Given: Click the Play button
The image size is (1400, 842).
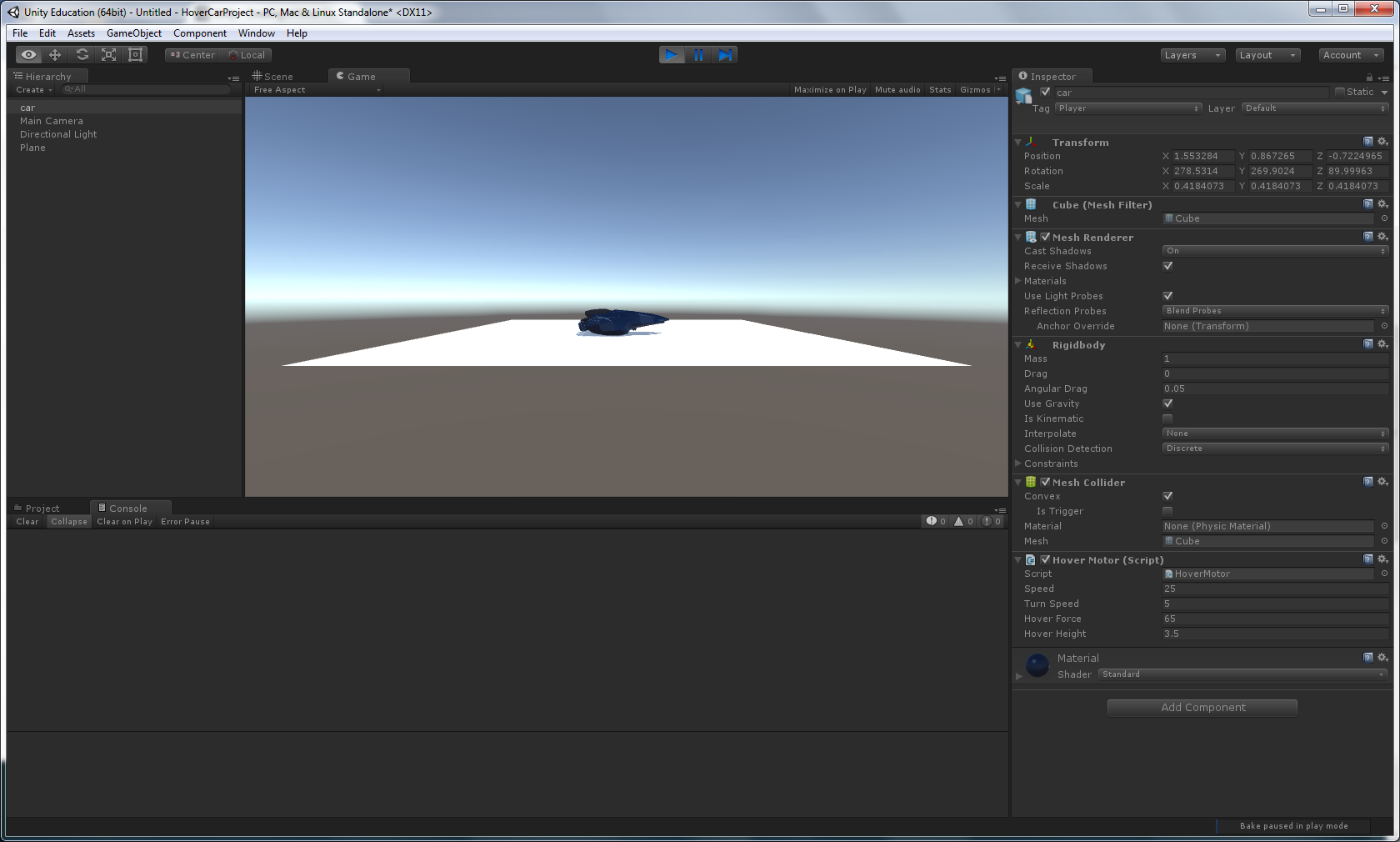Looking at the screenshot, I should click(672, 55).
